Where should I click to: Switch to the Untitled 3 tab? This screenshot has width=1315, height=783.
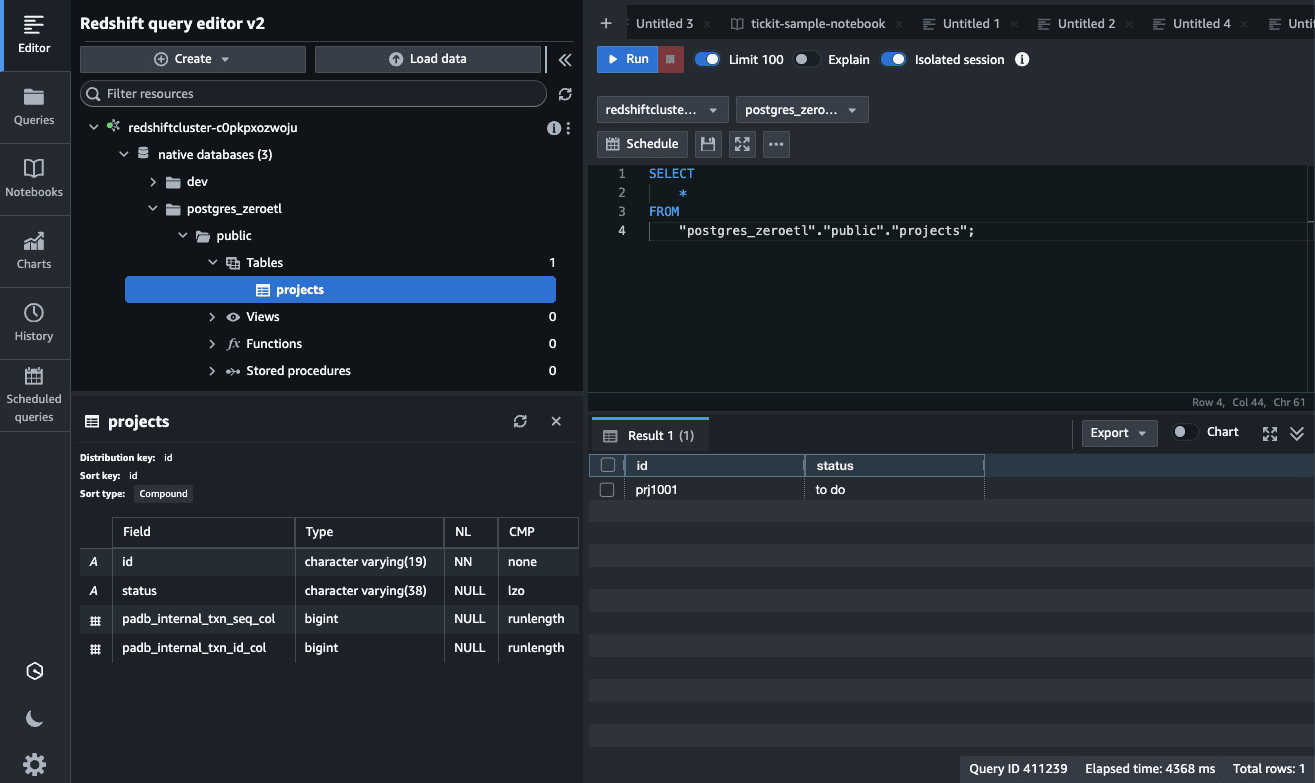[x=664, y=24]
